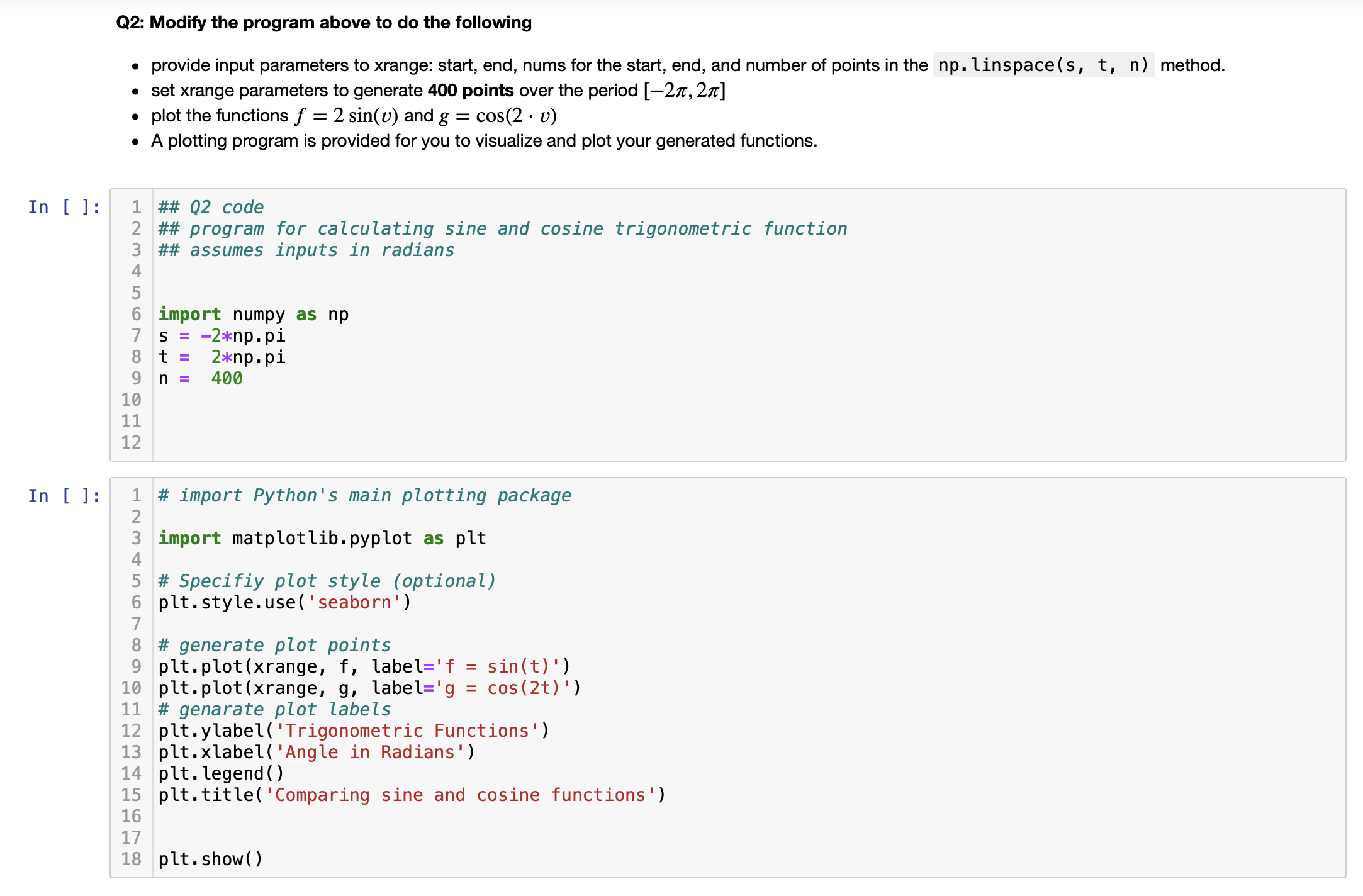1363x896 pixels.
Task: Click line number 6 in the first cell
Action: click(135, 314)
